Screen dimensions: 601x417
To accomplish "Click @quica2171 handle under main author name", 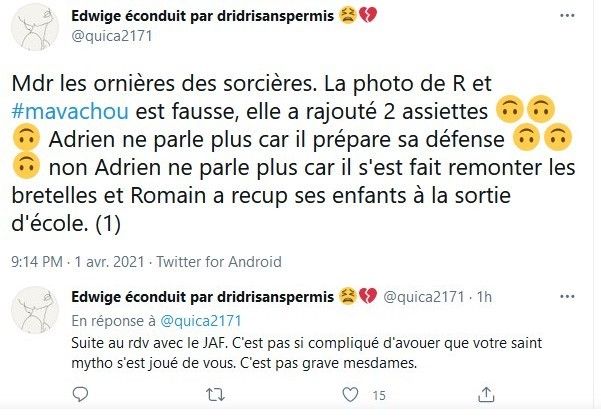I will pos(109,36).
